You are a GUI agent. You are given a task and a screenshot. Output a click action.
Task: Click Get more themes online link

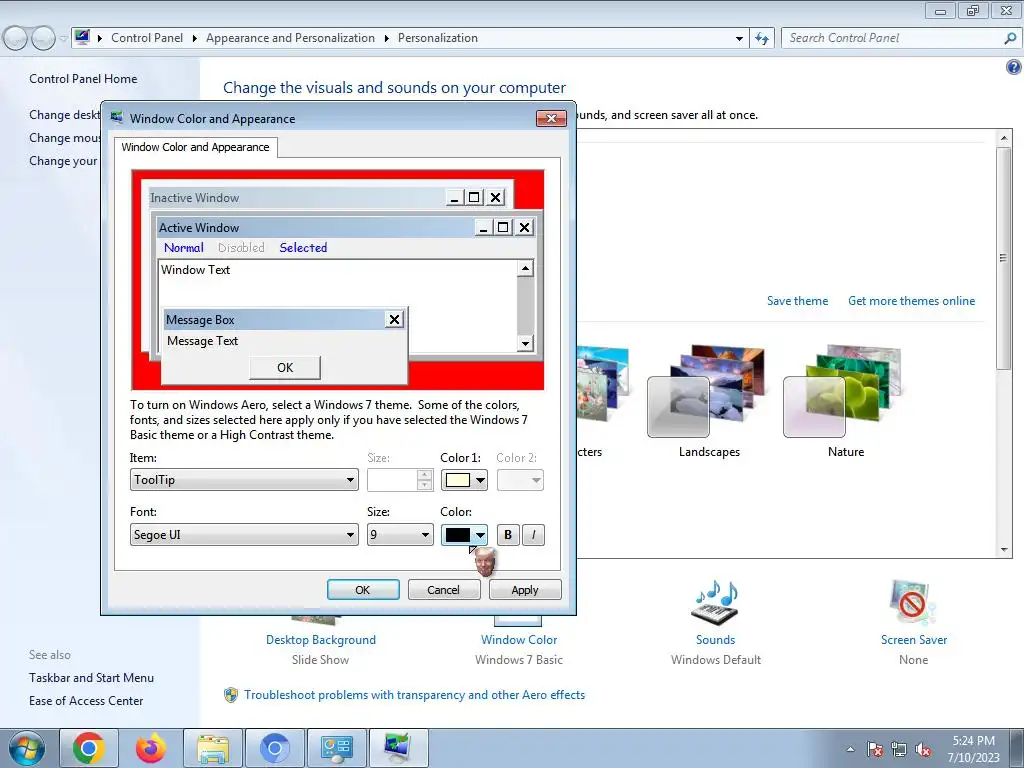(x=912, y=301)
